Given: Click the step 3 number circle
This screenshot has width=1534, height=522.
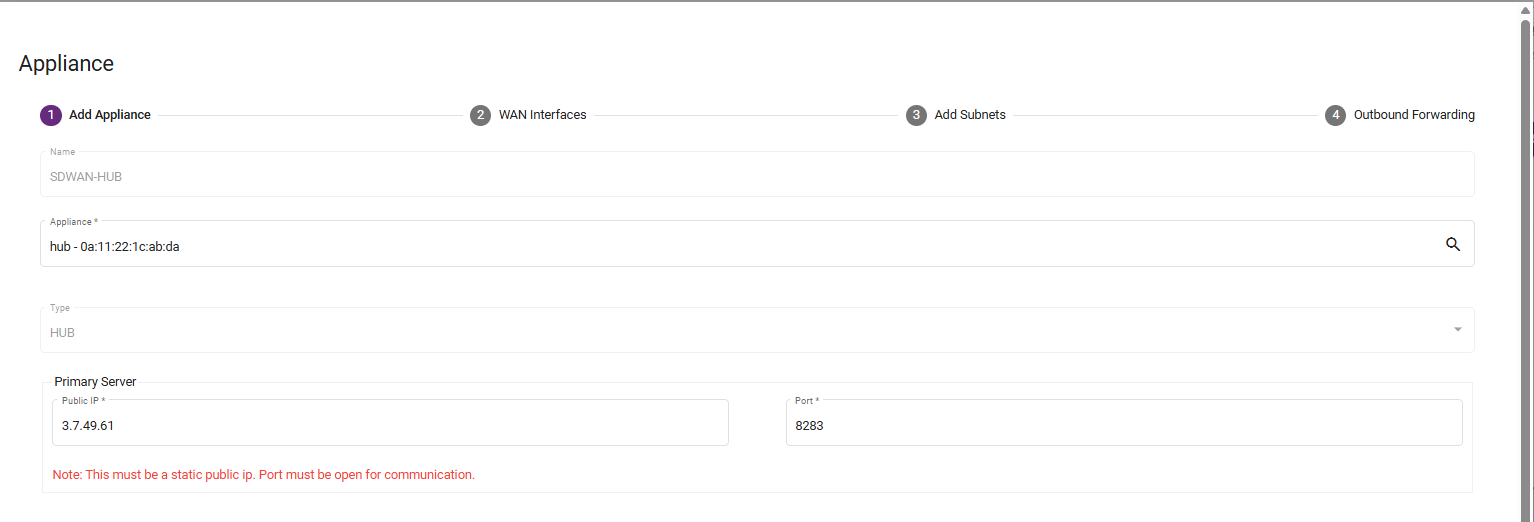Looking at the screenshot, I should point(916,115).
